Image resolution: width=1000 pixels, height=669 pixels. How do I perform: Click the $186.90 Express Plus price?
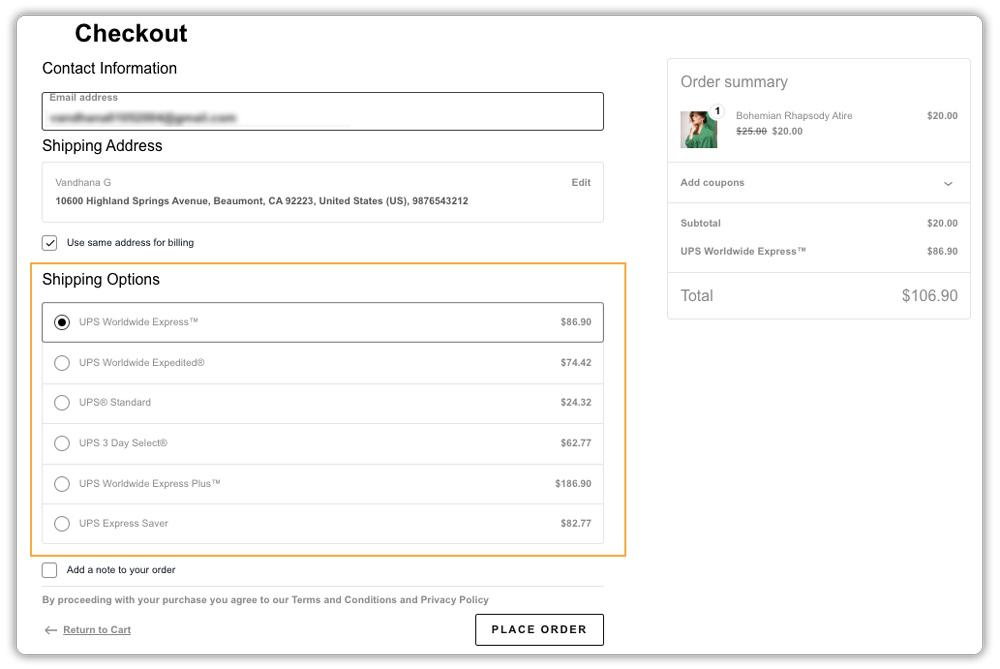click(x=573, y=484)
